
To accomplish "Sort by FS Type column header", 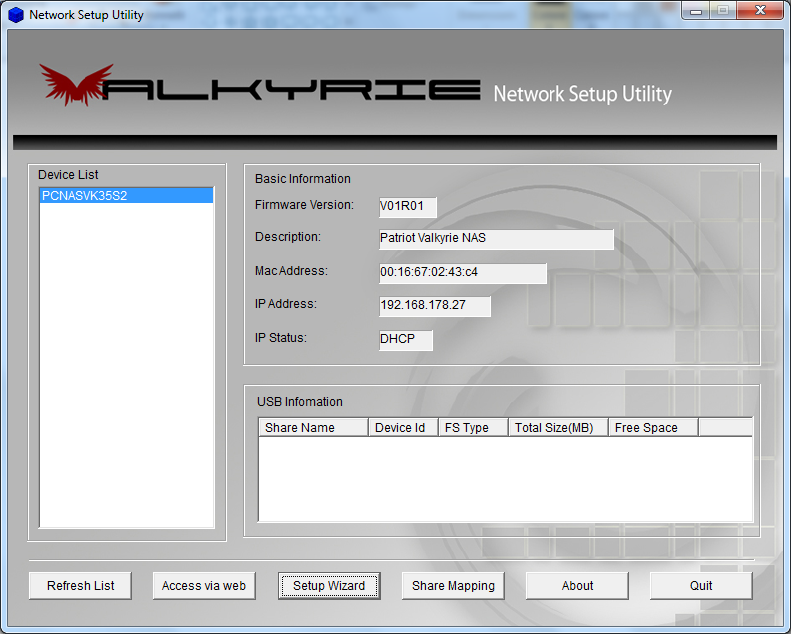I will (473, 428).
